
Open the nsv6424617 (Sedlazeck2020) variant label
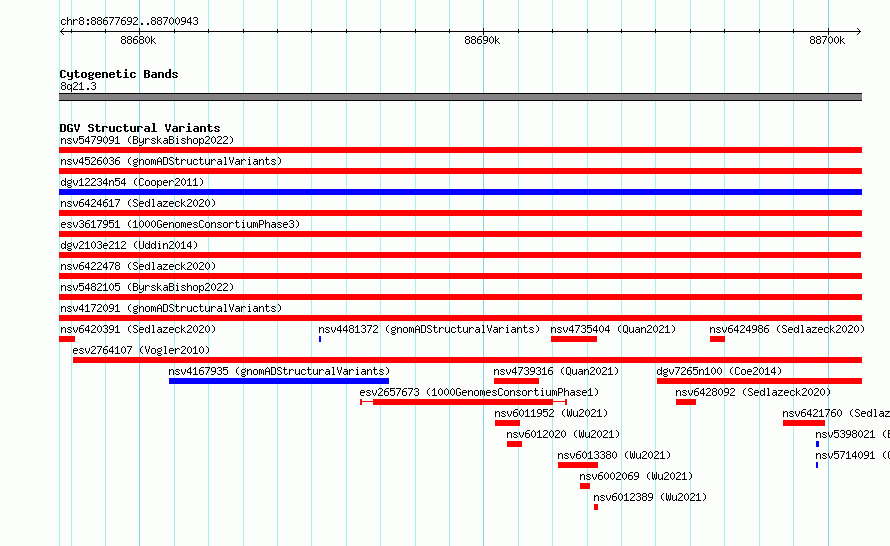click(x=138, y=203)
